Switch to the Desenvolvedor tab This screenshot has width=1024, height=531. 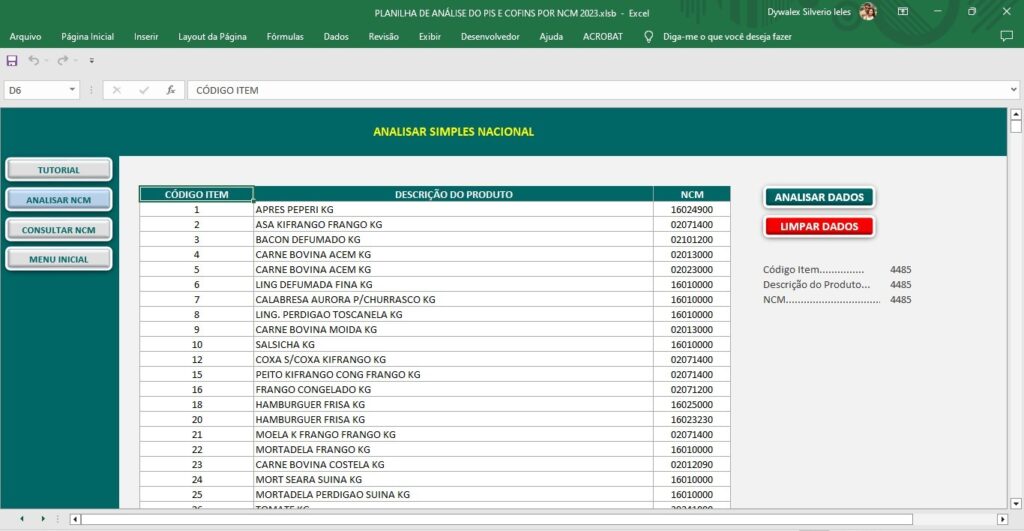(x=489, y=36)
